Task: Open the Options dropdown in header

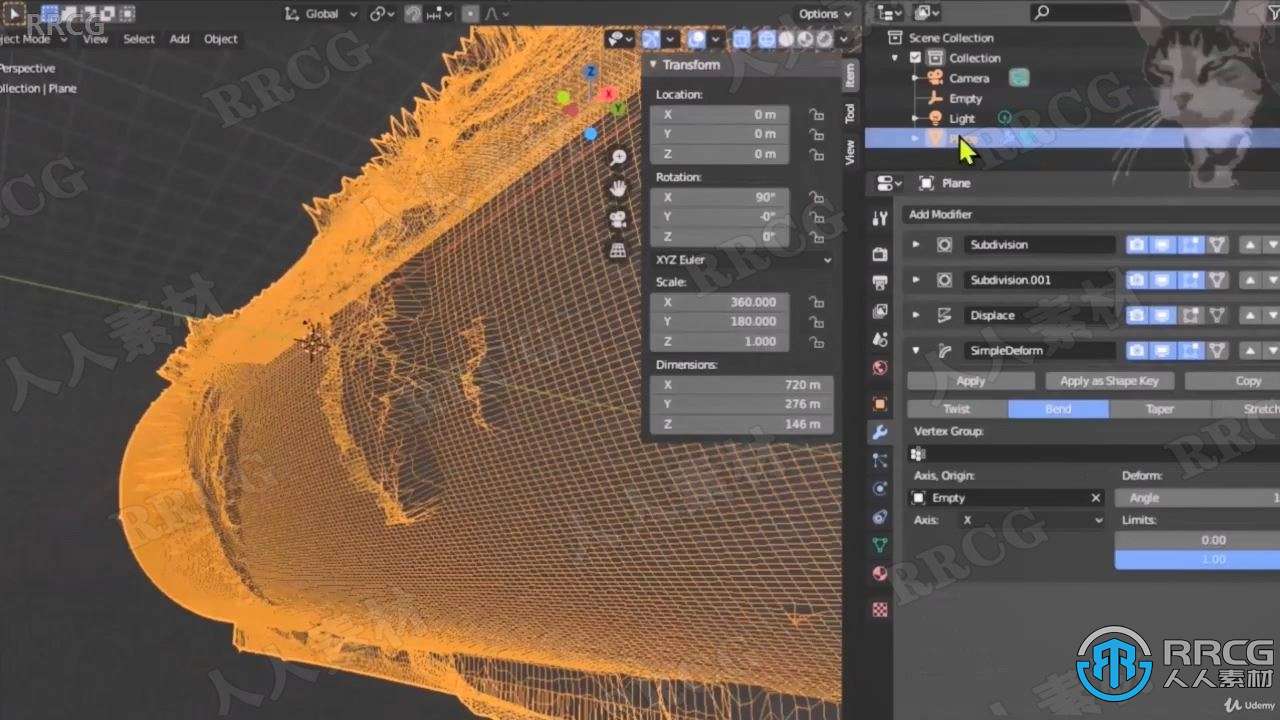Action: tap(825, 13)
